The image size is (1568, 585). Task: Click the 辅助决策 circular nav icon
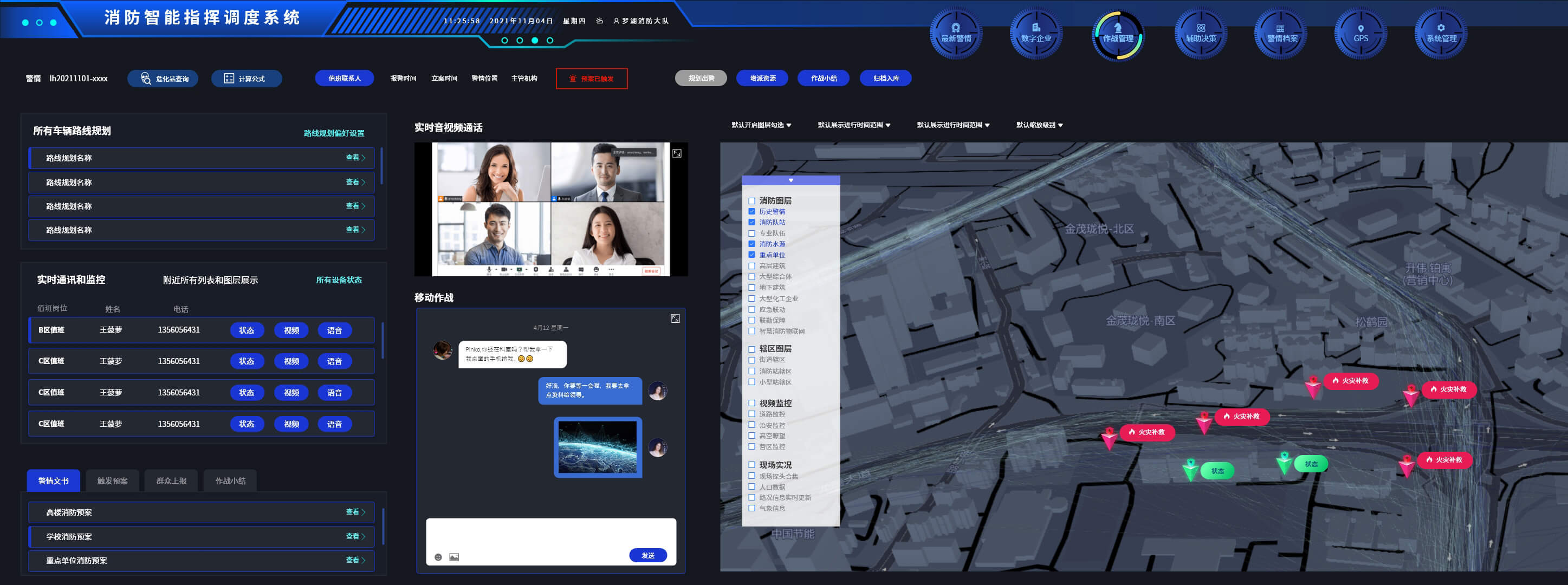[1200, 34]
